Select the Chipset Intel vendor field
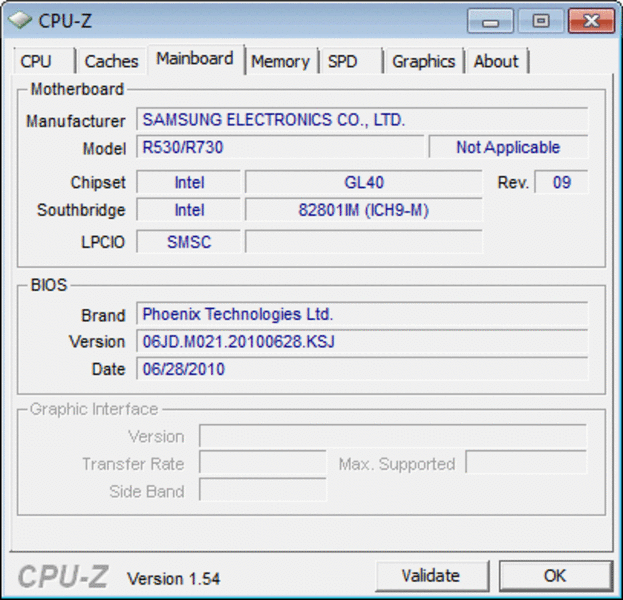 [x=189, y=182]
